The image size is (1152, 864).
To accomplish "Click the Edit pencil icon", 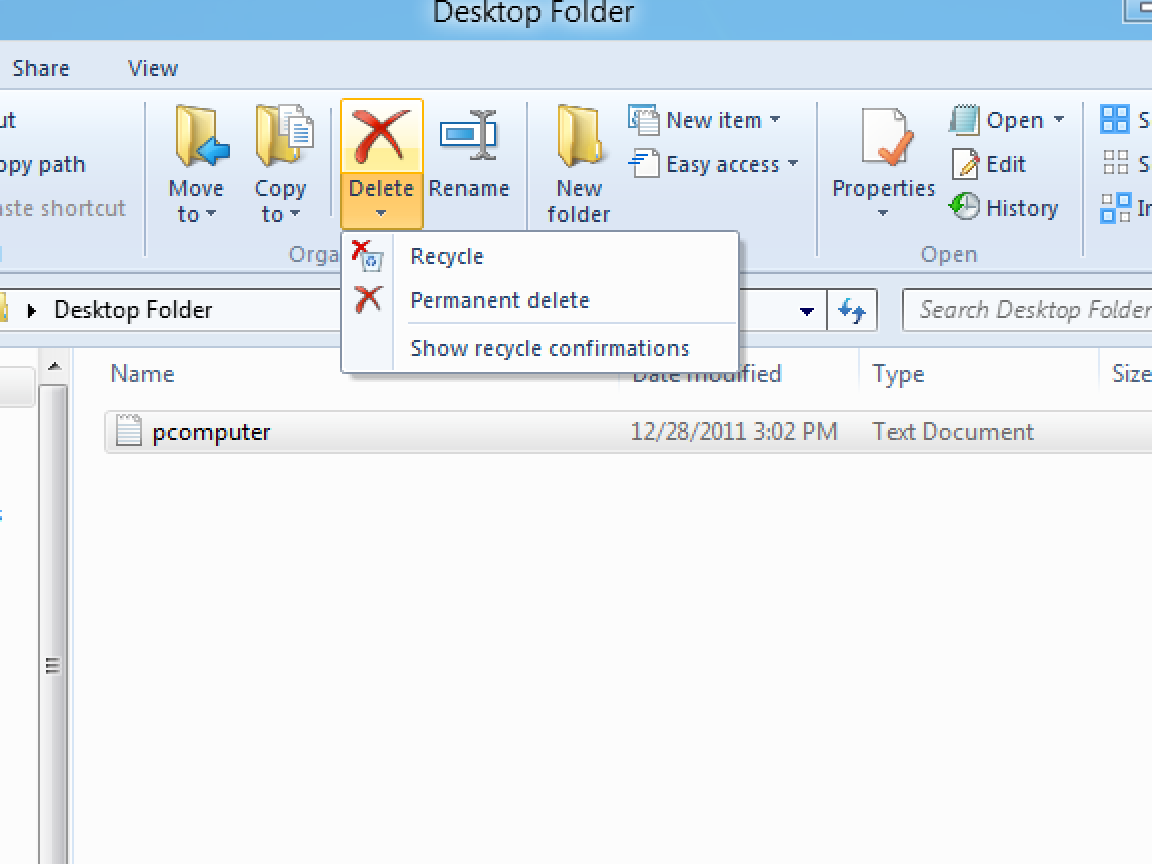I will pos(965,164).
